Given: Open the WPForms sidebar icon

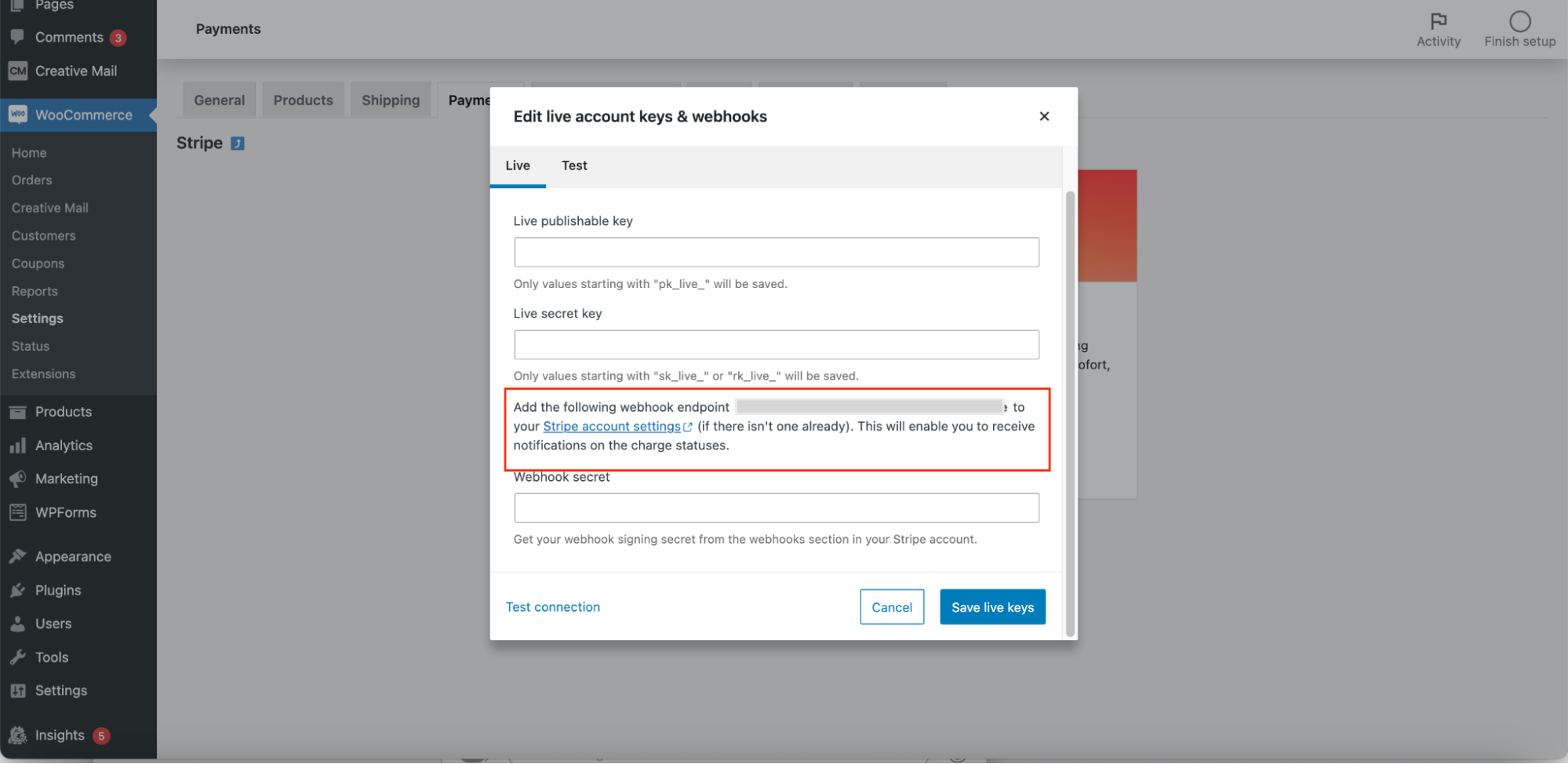Looking at the screenshot, I should [19, 511].
